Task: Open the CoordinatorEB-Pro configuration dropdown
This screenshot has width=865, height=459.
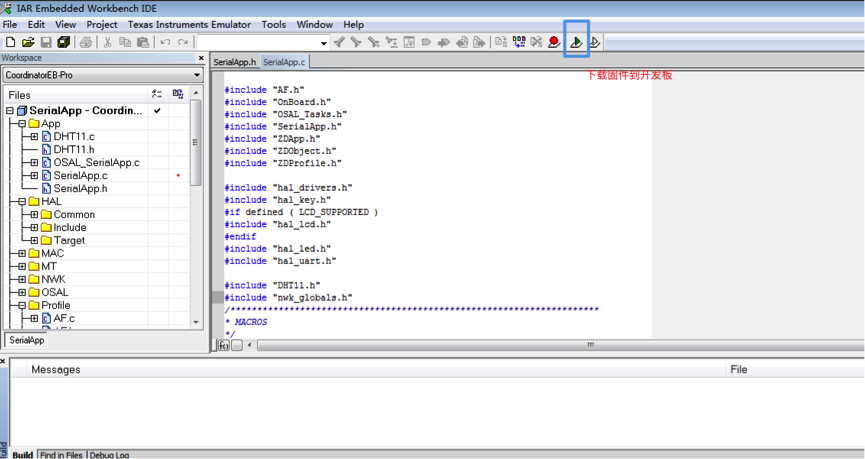Action: click(x=196, y=75)
